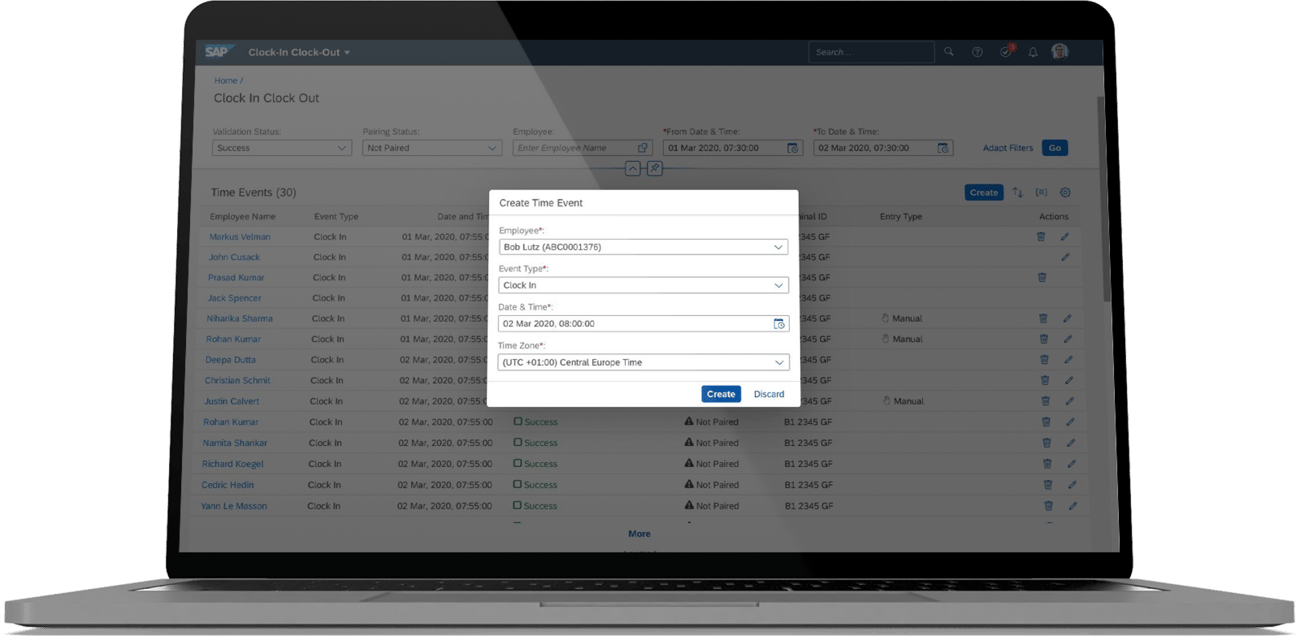This screenshot has height=636, width=1300.
Task: Open date picker in Create Time Event dialog
Action: click(781, 323)
